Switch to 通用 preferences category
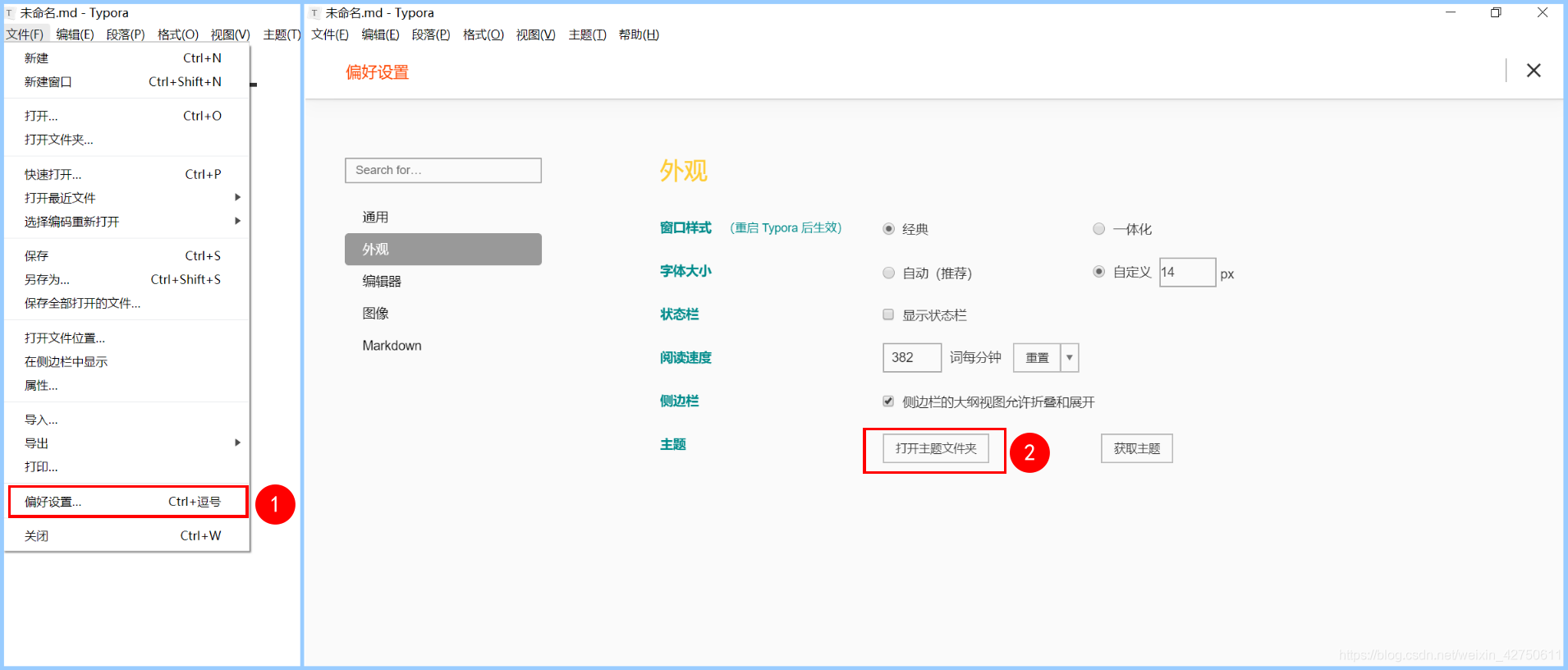Image resolution: width=1568 pixels, height=670 pixels. [443, 217]
